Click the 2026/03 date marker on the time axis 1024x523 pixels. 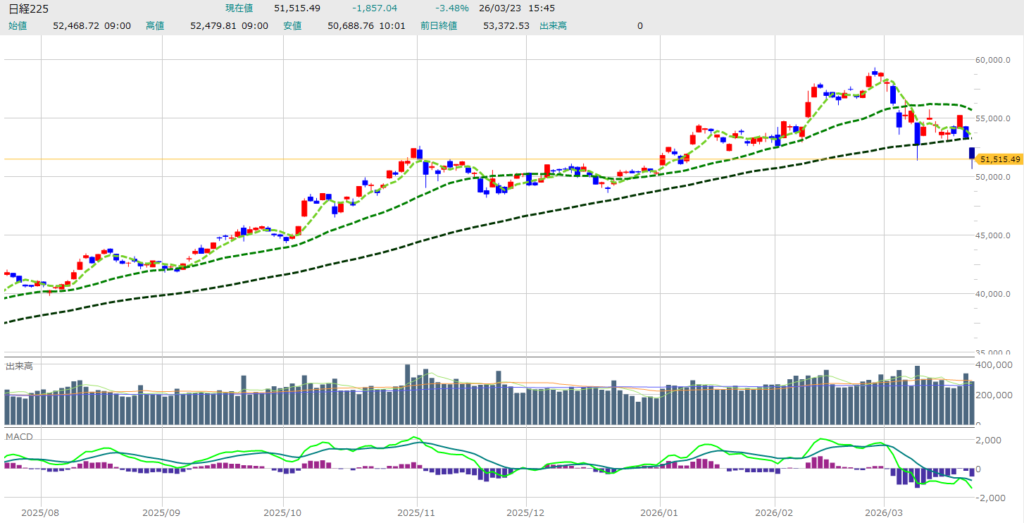(886, 511)
